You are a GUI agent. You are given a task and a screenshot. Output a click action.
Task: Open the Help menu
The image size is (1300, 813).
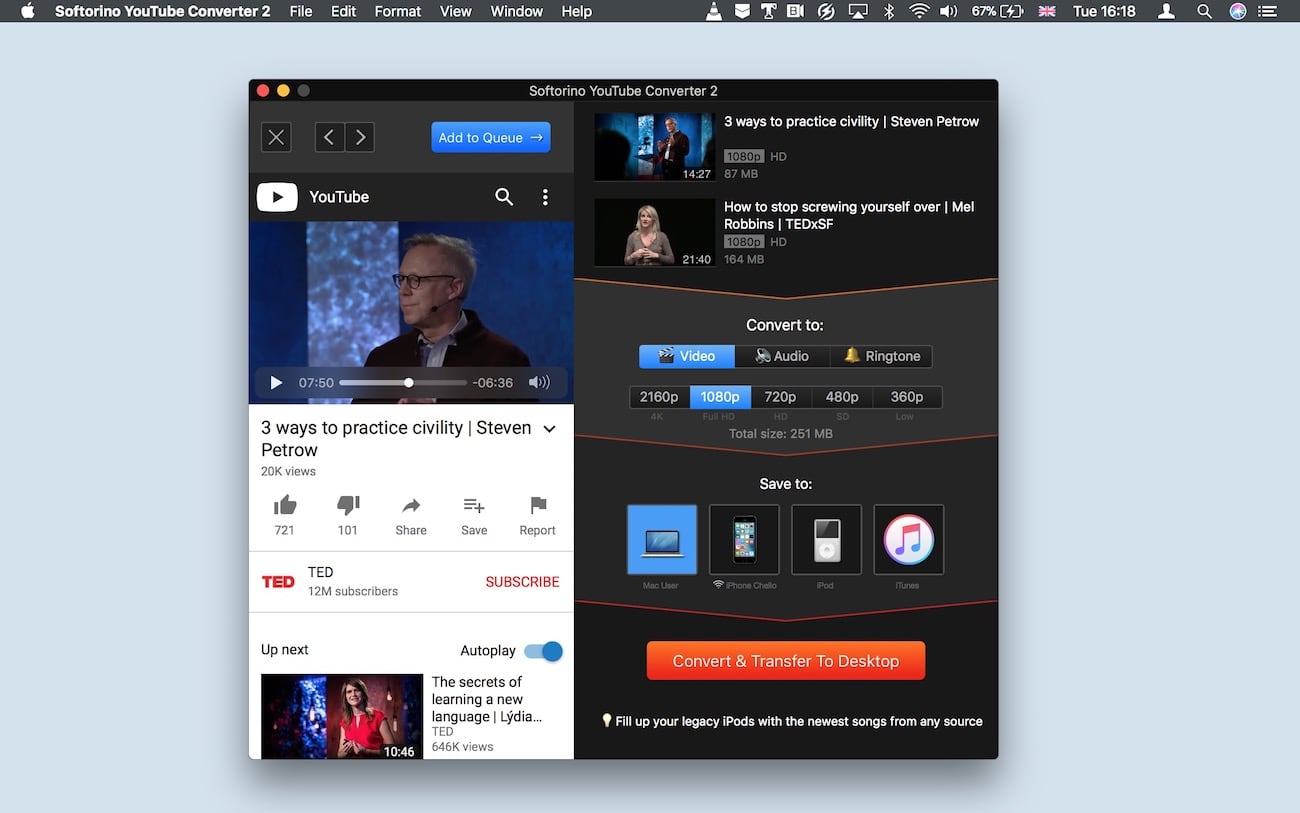[x=577, y=12]
